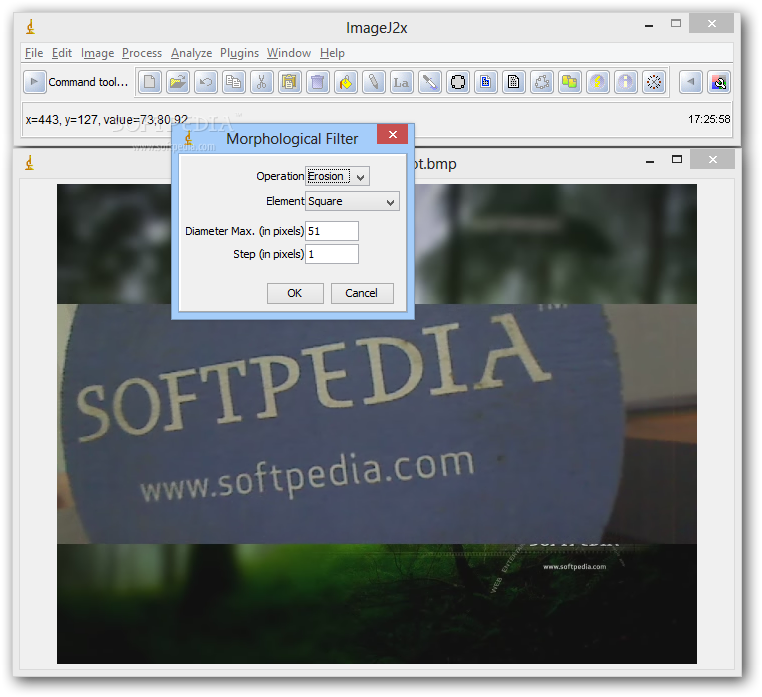Click the New blank document icon
762x697 pixels.
[150, 82]
